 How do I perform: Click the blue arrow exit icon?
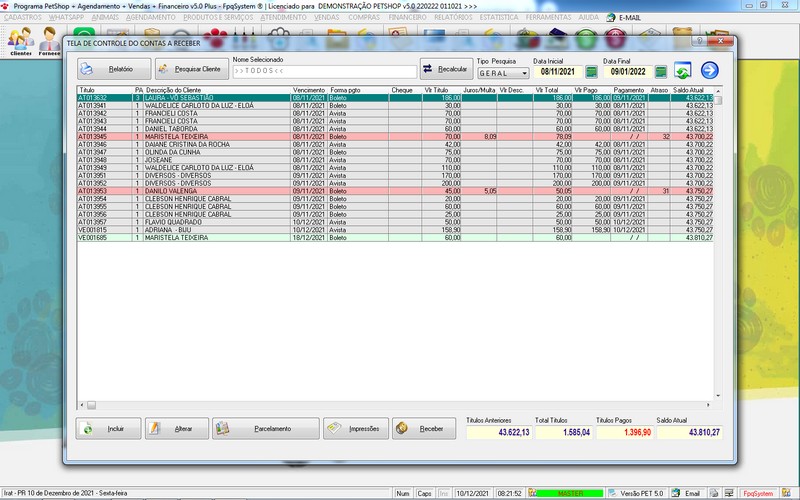[x=710, y=70]
